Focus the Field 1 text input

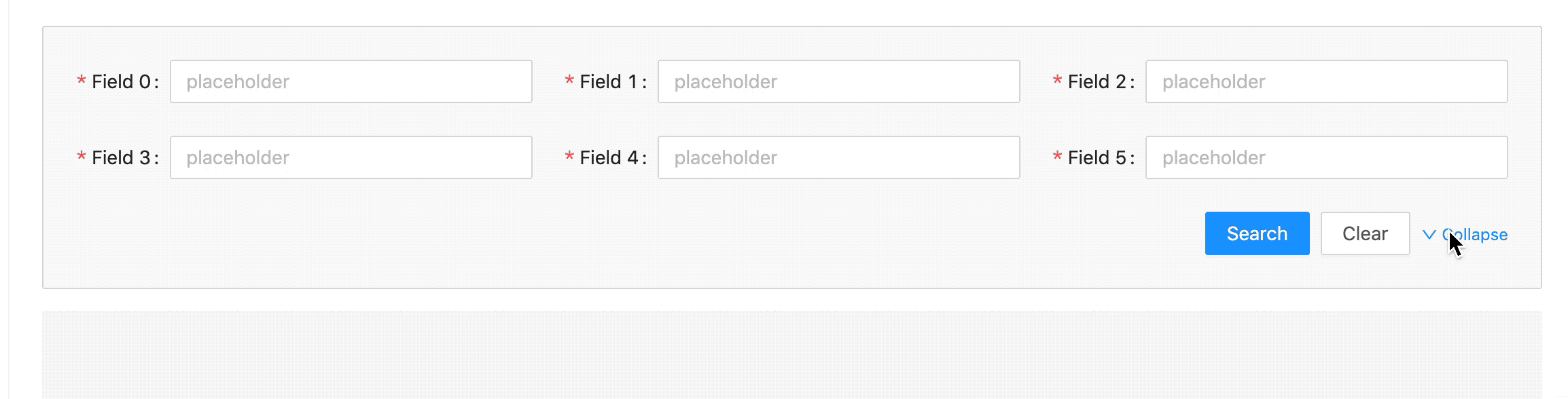point(838,81)
